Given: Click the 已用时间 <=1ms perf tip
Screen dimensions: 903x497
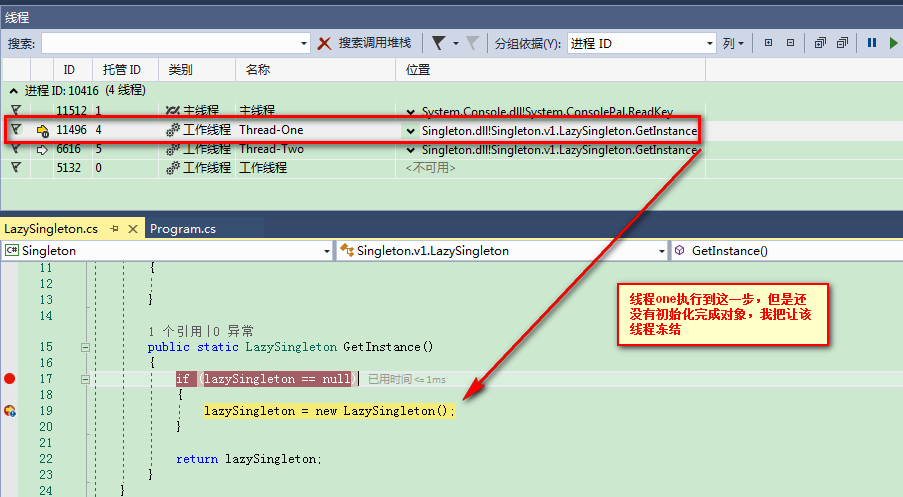Looking at the screenshot, I should pyautogui.click(x=407, y=379).
